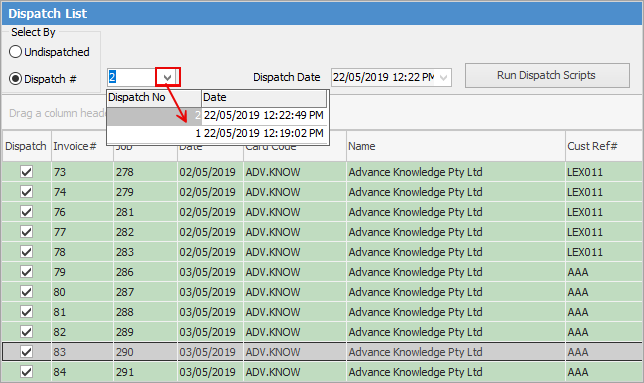Toggle dispatch checkbox for invoice 84
Screen dimensions: 644x383
point(26,372)
